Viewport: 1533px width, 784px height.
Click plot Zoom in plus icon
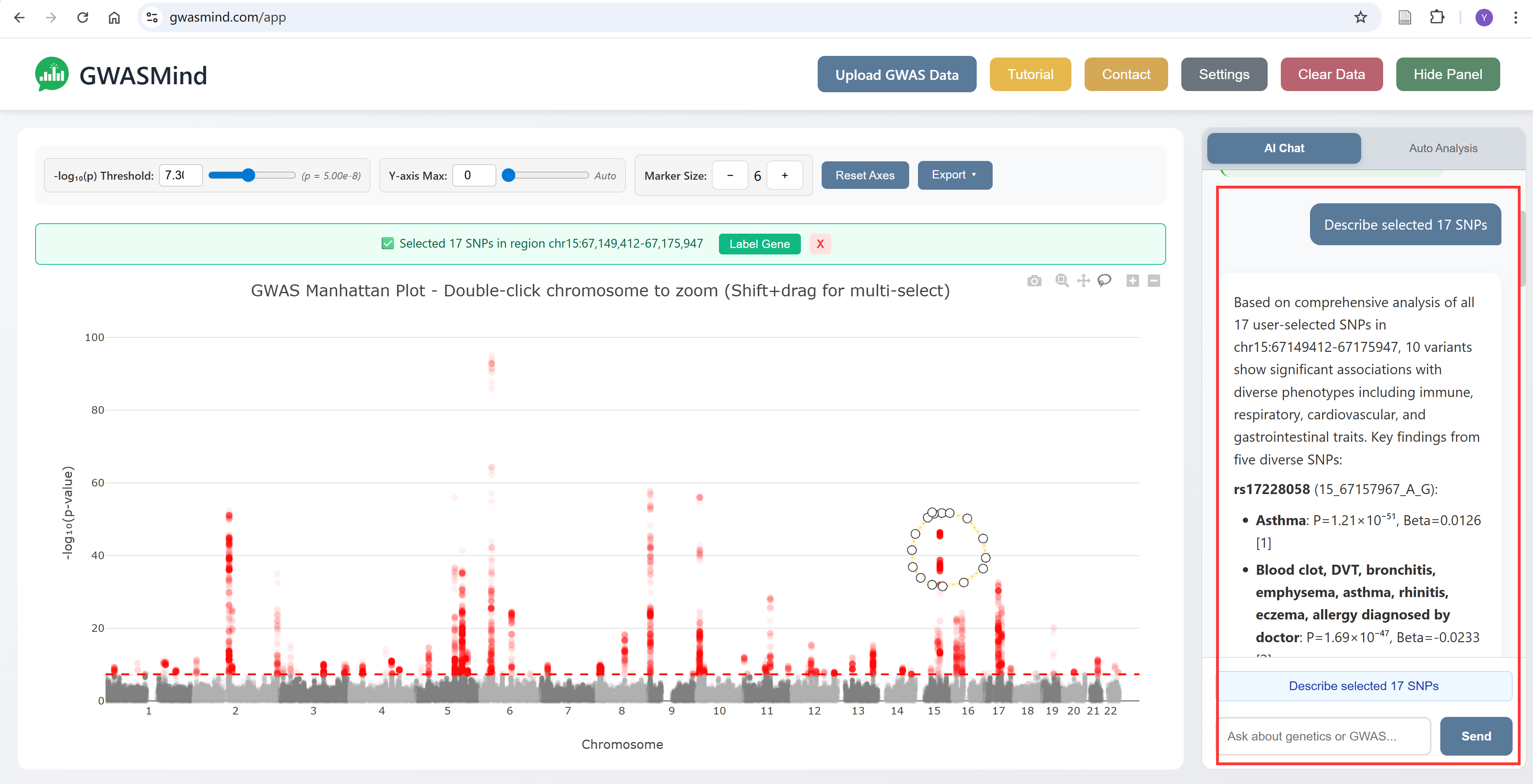(x=1133, y=281)
